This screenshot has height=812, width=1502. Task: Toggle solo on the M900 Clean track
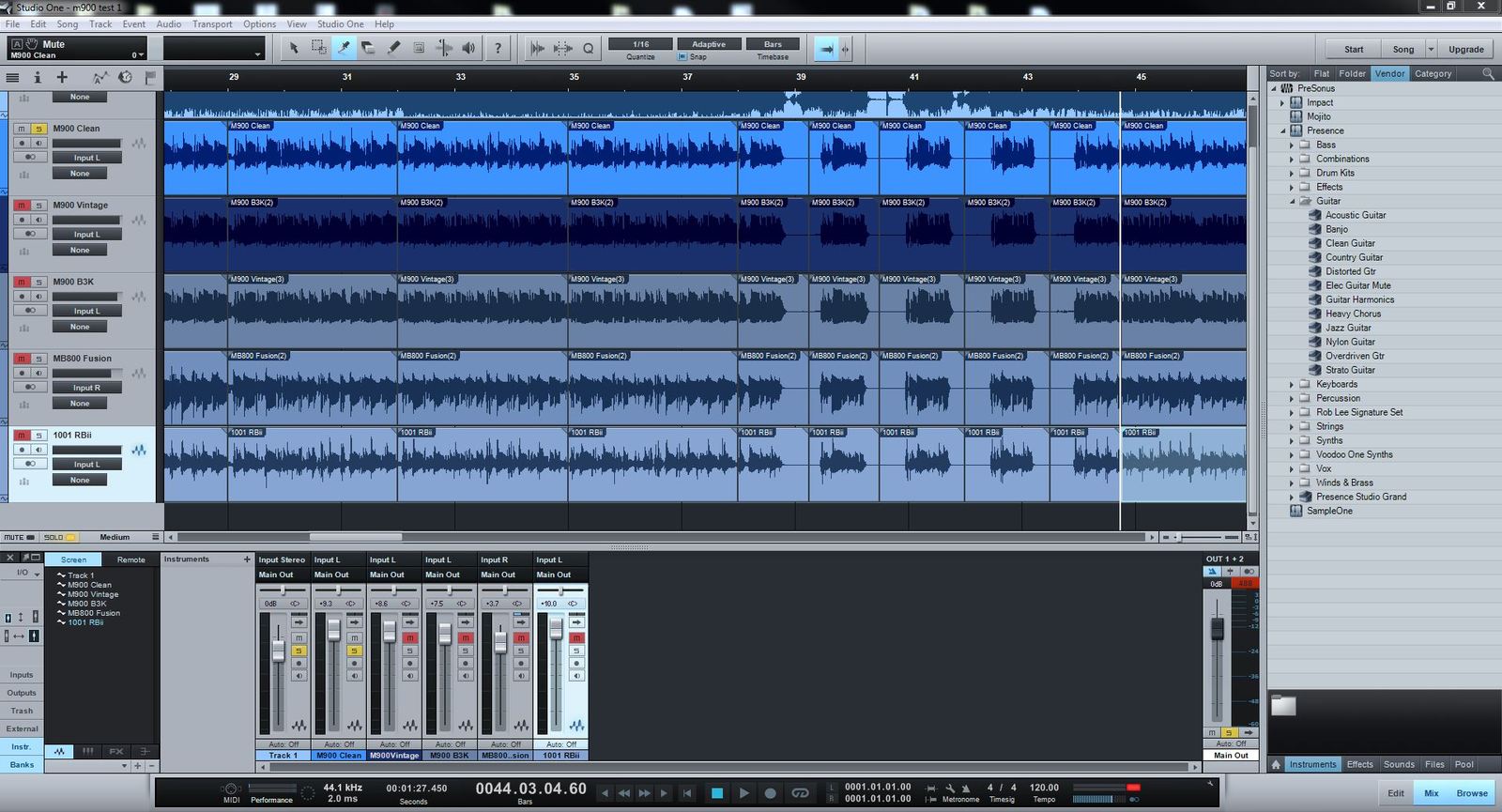pyautogui.click(x=38, y=129)
